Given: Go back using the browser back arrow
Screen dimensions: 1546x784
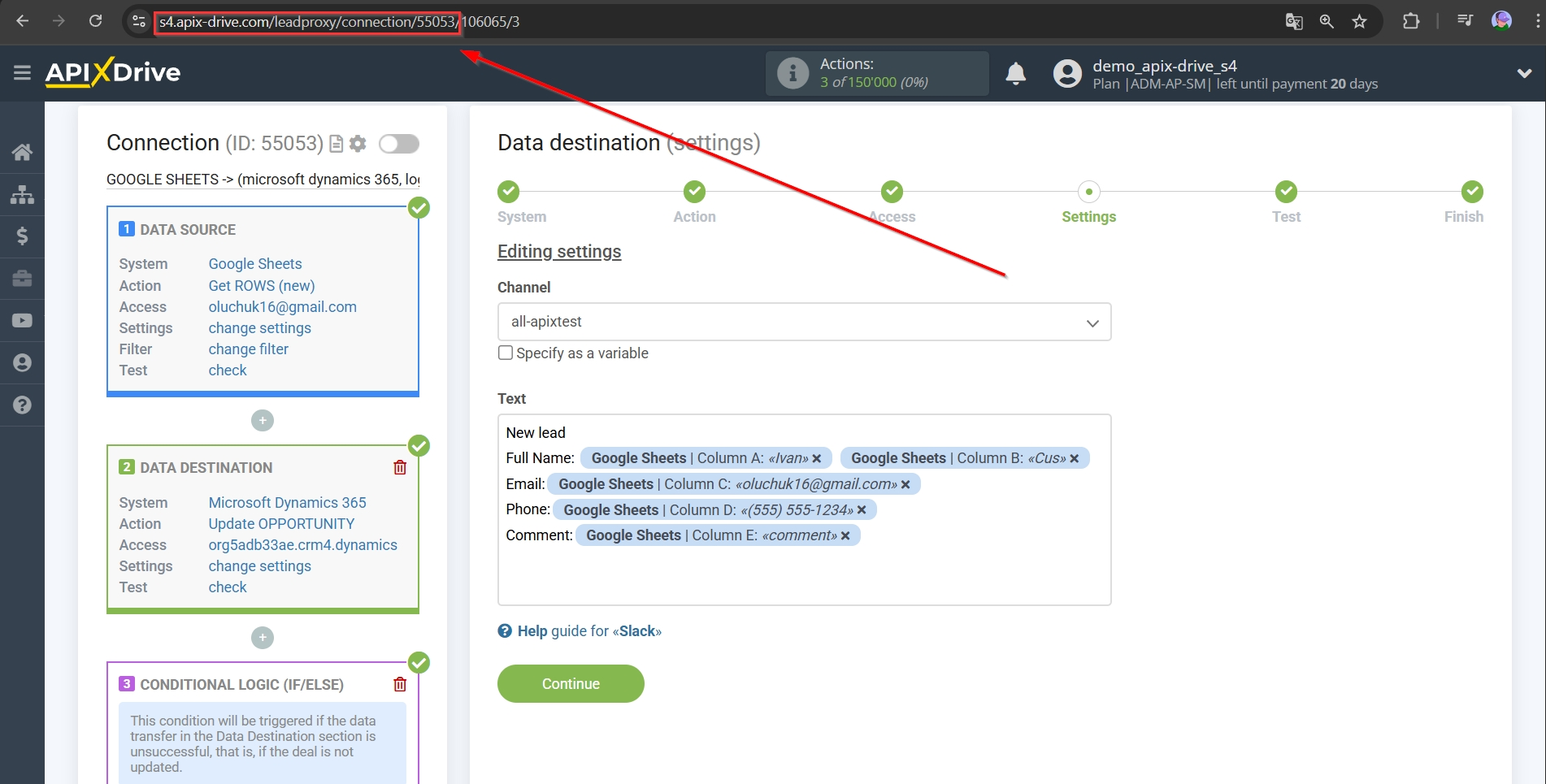Looking at the screenshot, I should point(23,21).
